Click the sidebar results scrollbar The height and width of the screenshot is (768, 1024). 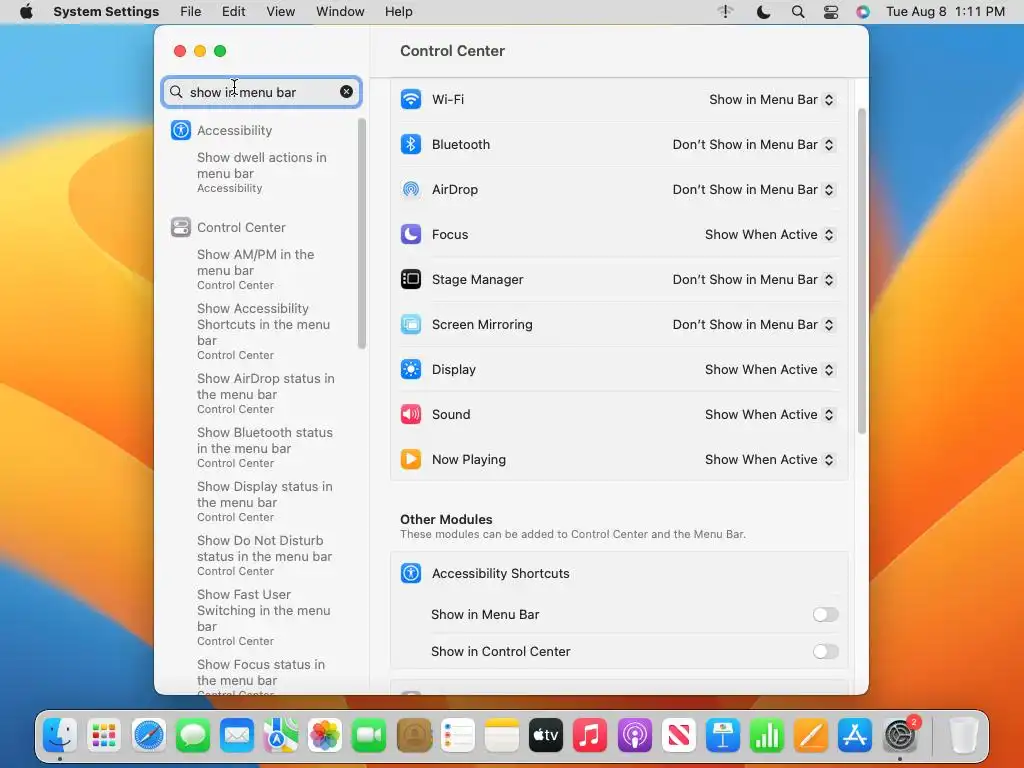click(362, 234)
